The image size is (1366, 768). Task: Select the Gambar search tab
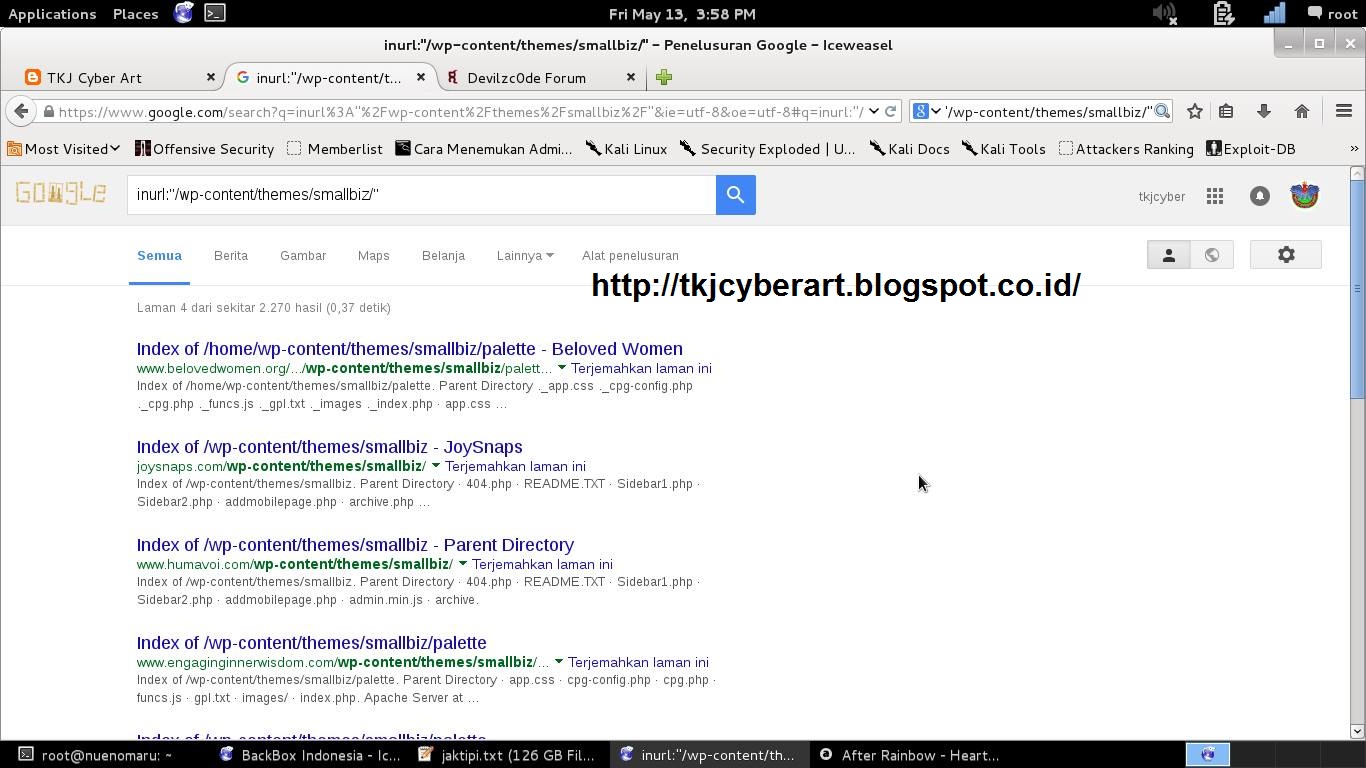(x=303, y=256)
